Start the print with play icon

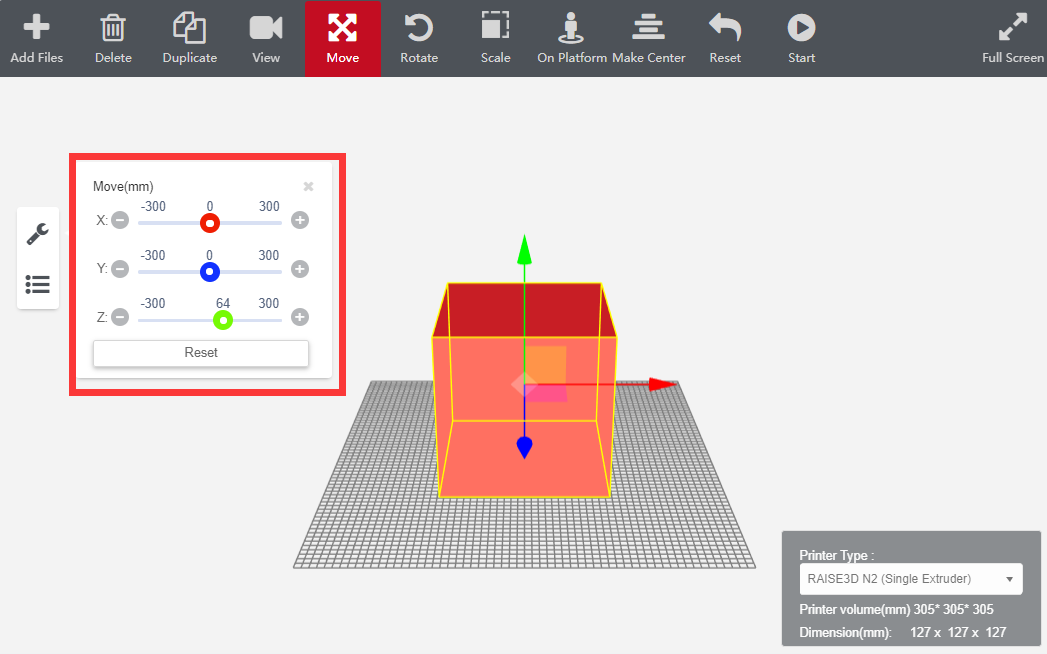click(801, 27)
